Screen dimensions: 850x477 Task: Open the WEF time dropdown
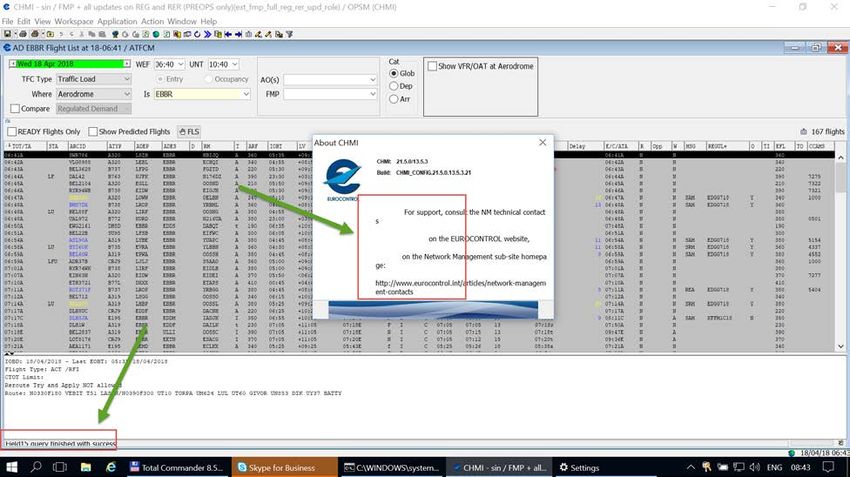click(181, 65)
